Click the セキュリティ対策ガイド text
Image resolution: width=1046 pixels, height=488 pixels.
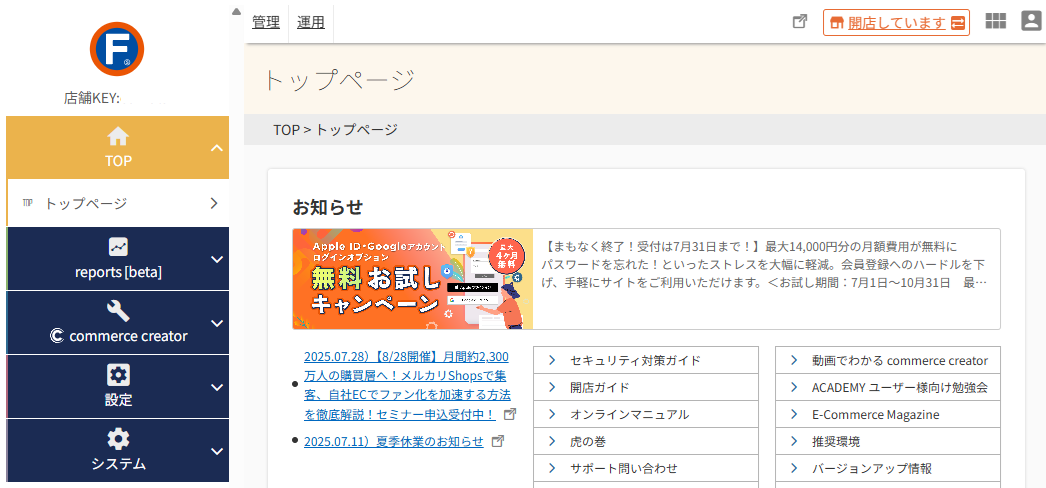coord(635,361)
